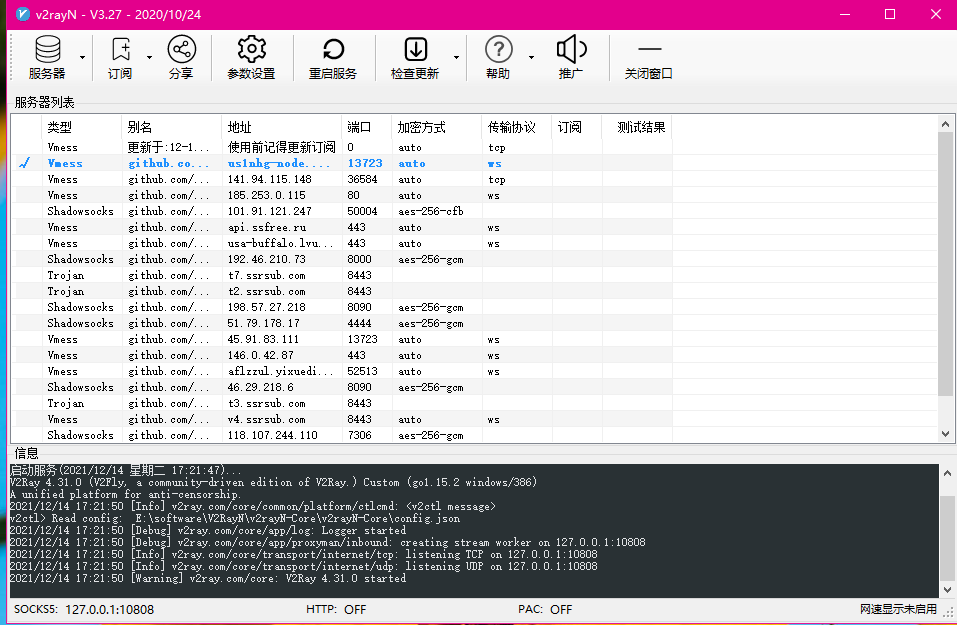
Task: Sort by 地址 column header
Action: click(x=281, y=127)
